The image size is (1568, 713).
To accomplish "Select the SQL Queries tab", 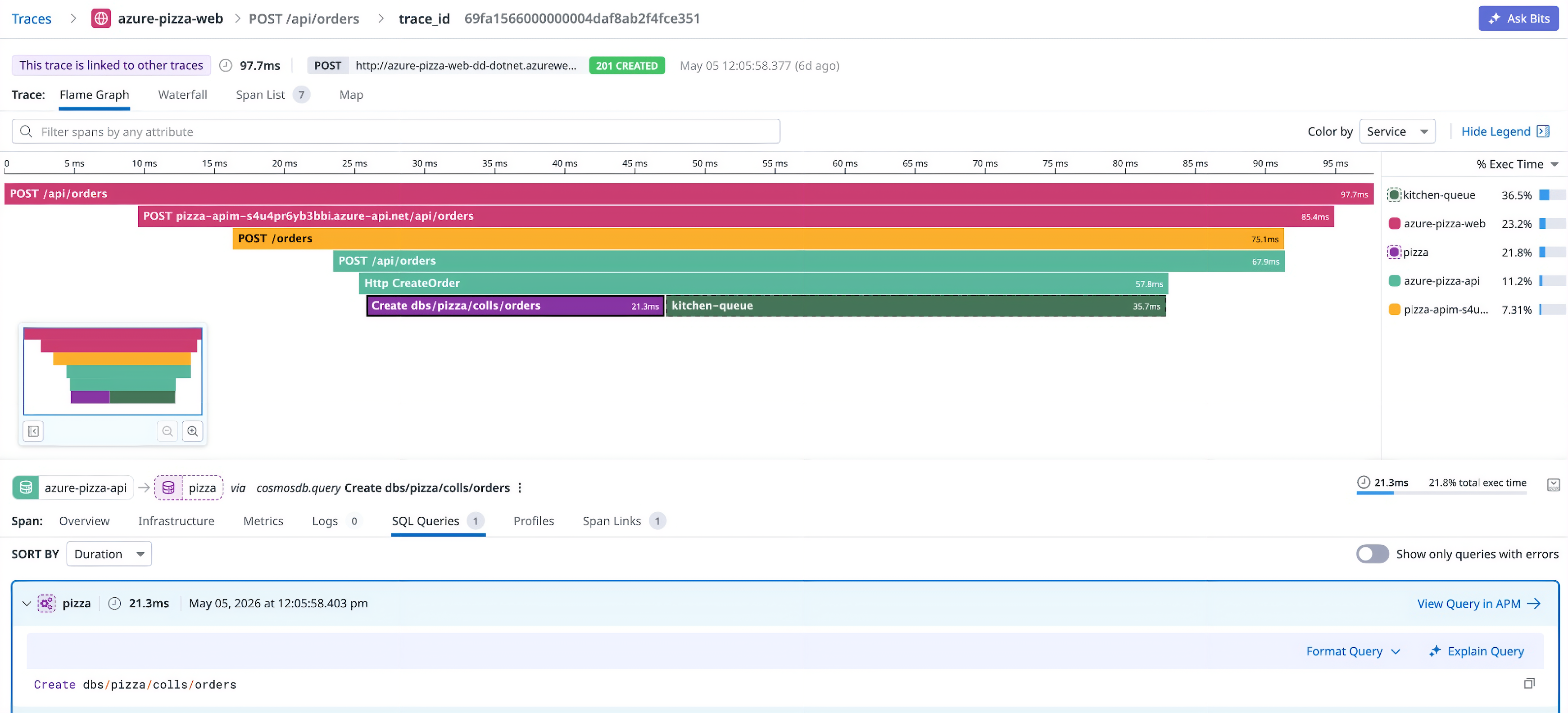I will tap(438, 521).
